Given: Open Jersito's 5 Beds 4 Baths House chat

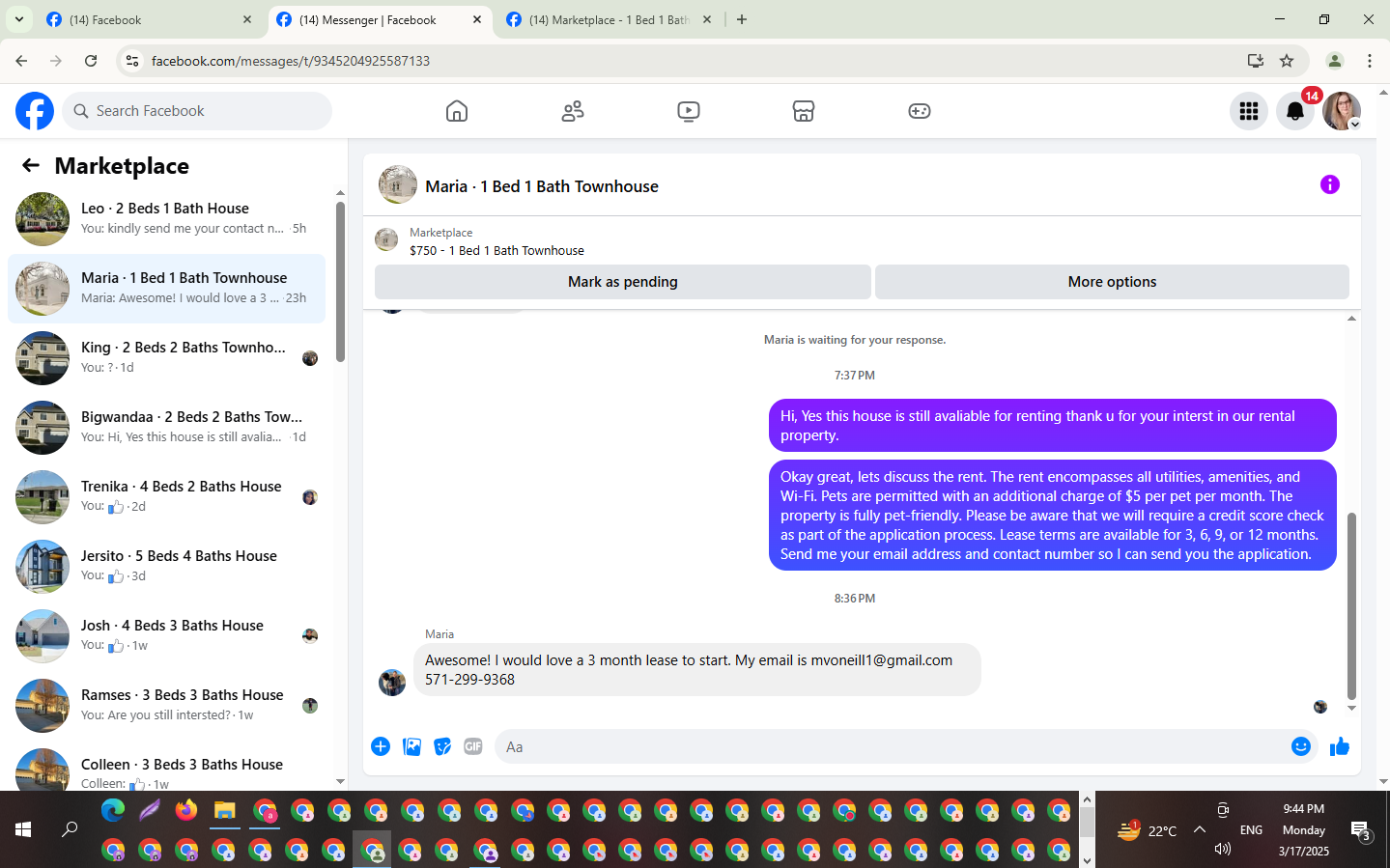Looking at the screenshot, I should click(166, 567).
